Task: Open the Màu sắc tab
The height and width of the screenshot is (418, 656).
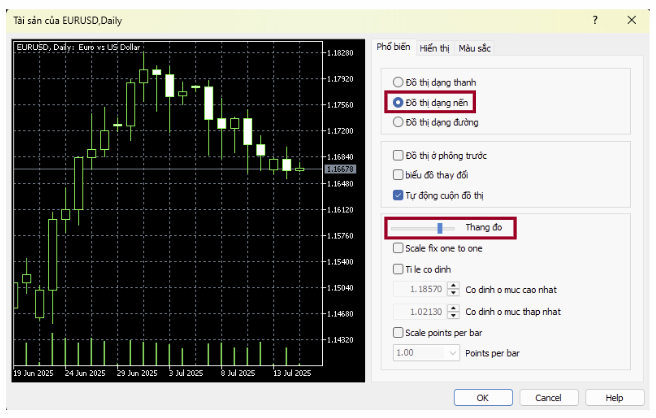Action: click(x=474, y=48)
